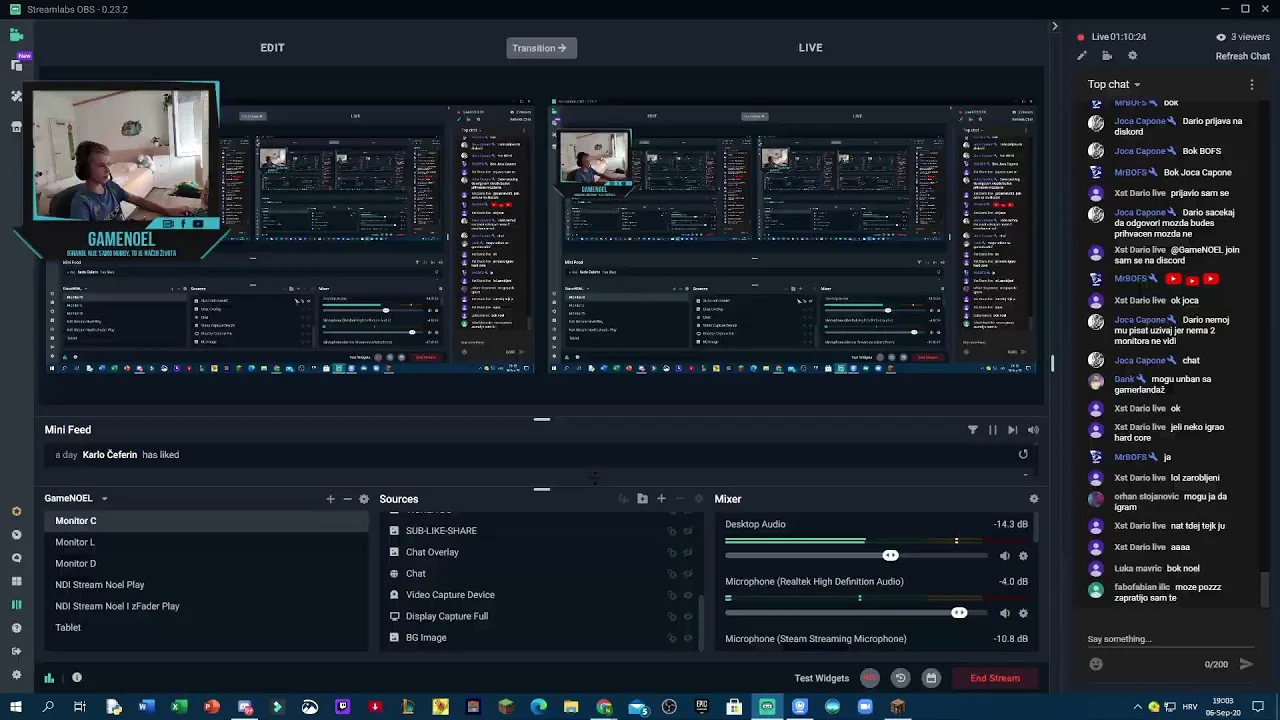Select the Chat Overlay source
The height and width of the screenshot is (720, 1280).
pos(432,552)
